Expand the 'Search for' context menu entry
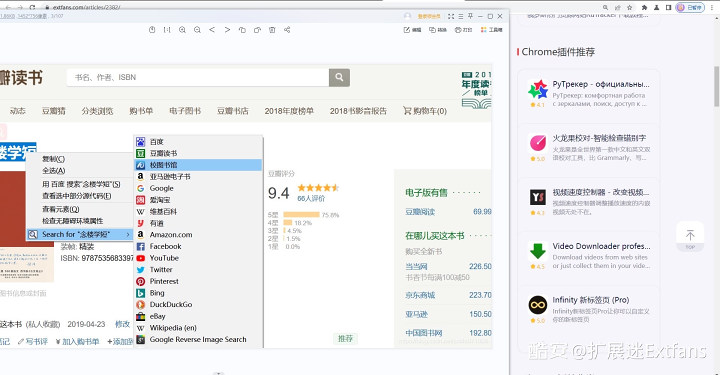The image size is (720, 375). (80, 235)
